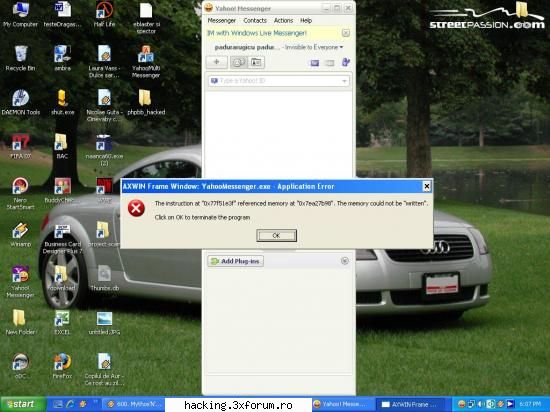This screenshot has height=412, width=550.
Task: Open the Yahoo! ID field dropdown arrow
Action: [344, 81]
